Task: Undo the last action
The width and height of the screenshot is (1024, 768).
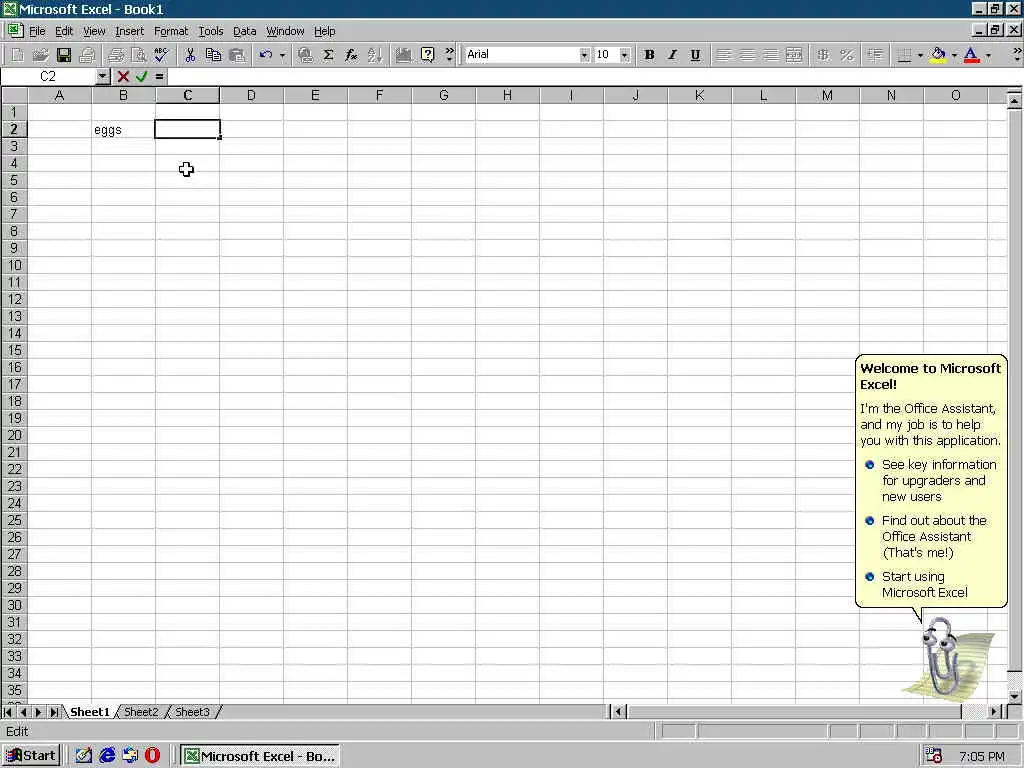Action: point(265,55)
